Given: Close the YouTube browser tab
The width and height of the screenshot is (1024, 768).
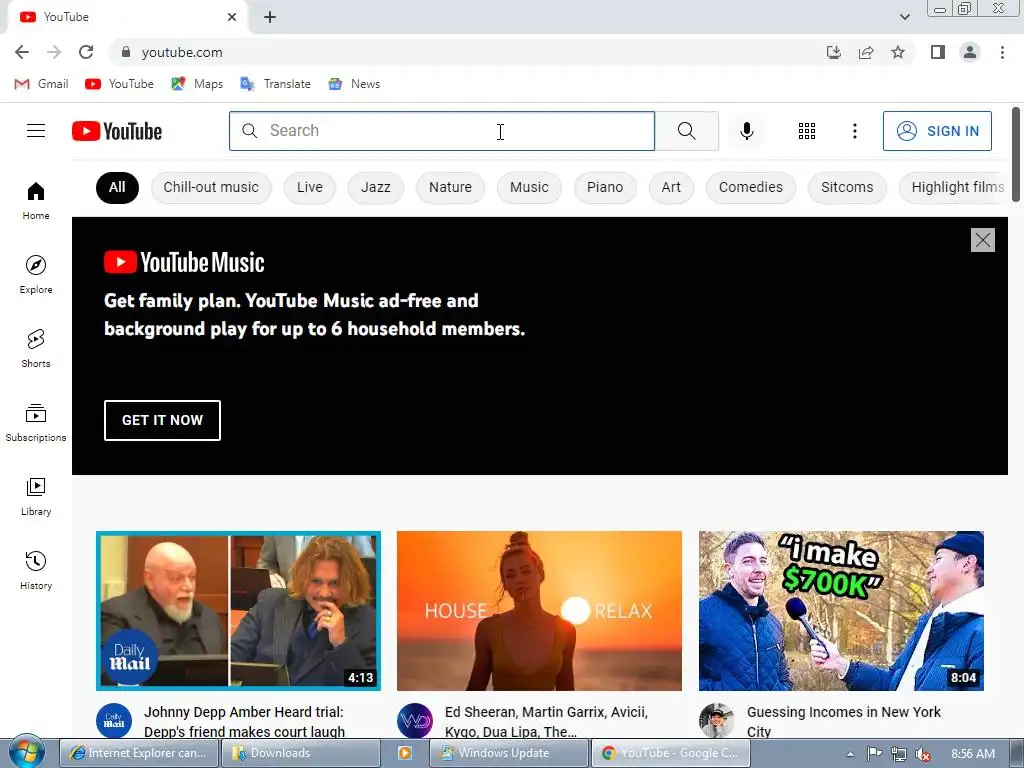Looking at the screenshot, I should [232, 17].
